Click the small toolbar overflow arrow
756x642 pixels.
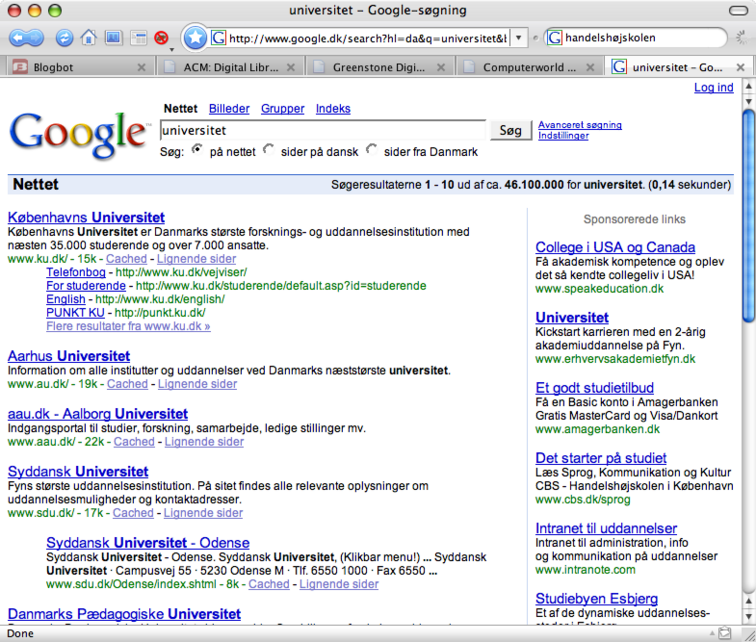coord(171,49)
